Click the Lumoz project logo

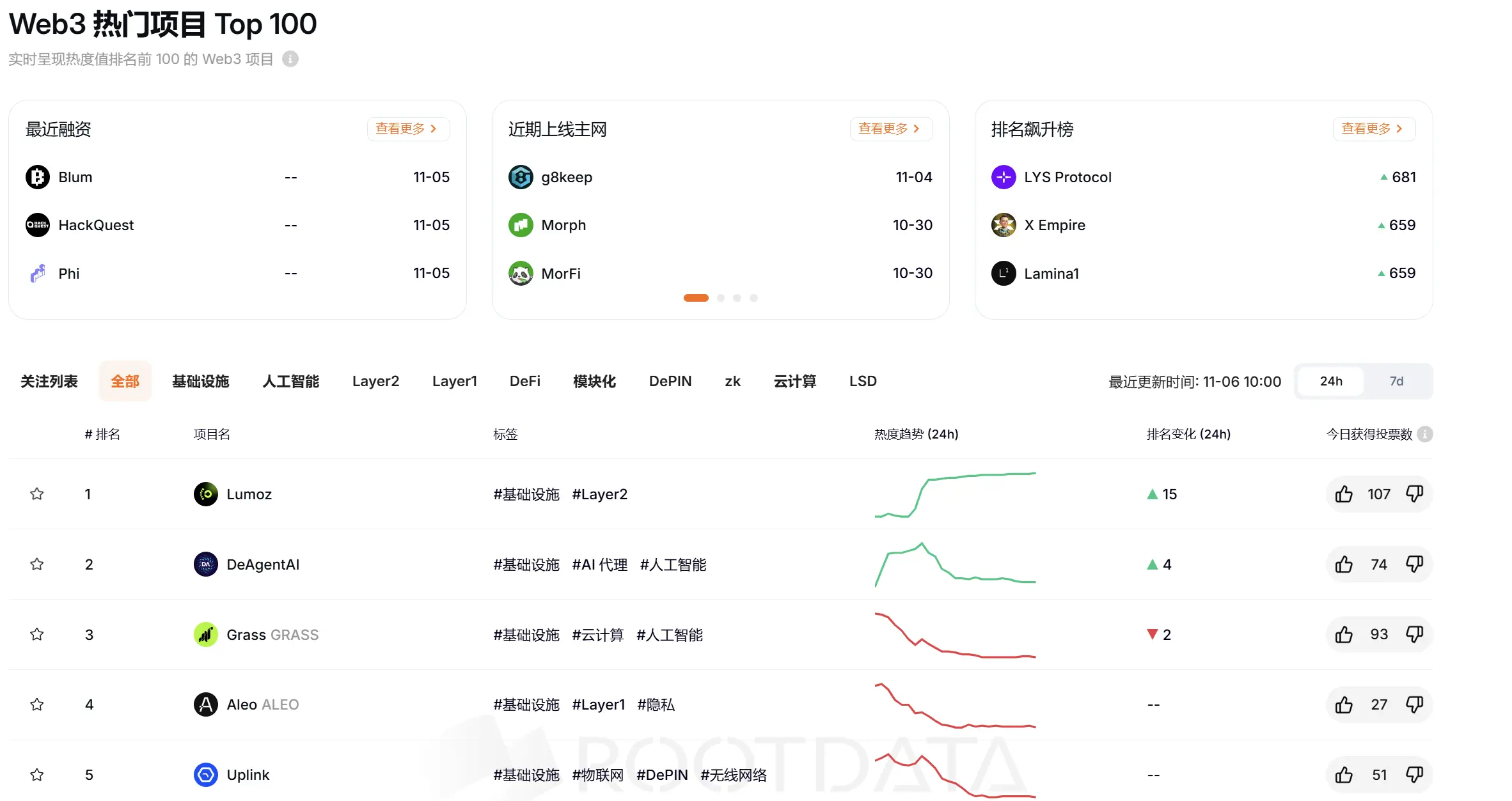205,494
